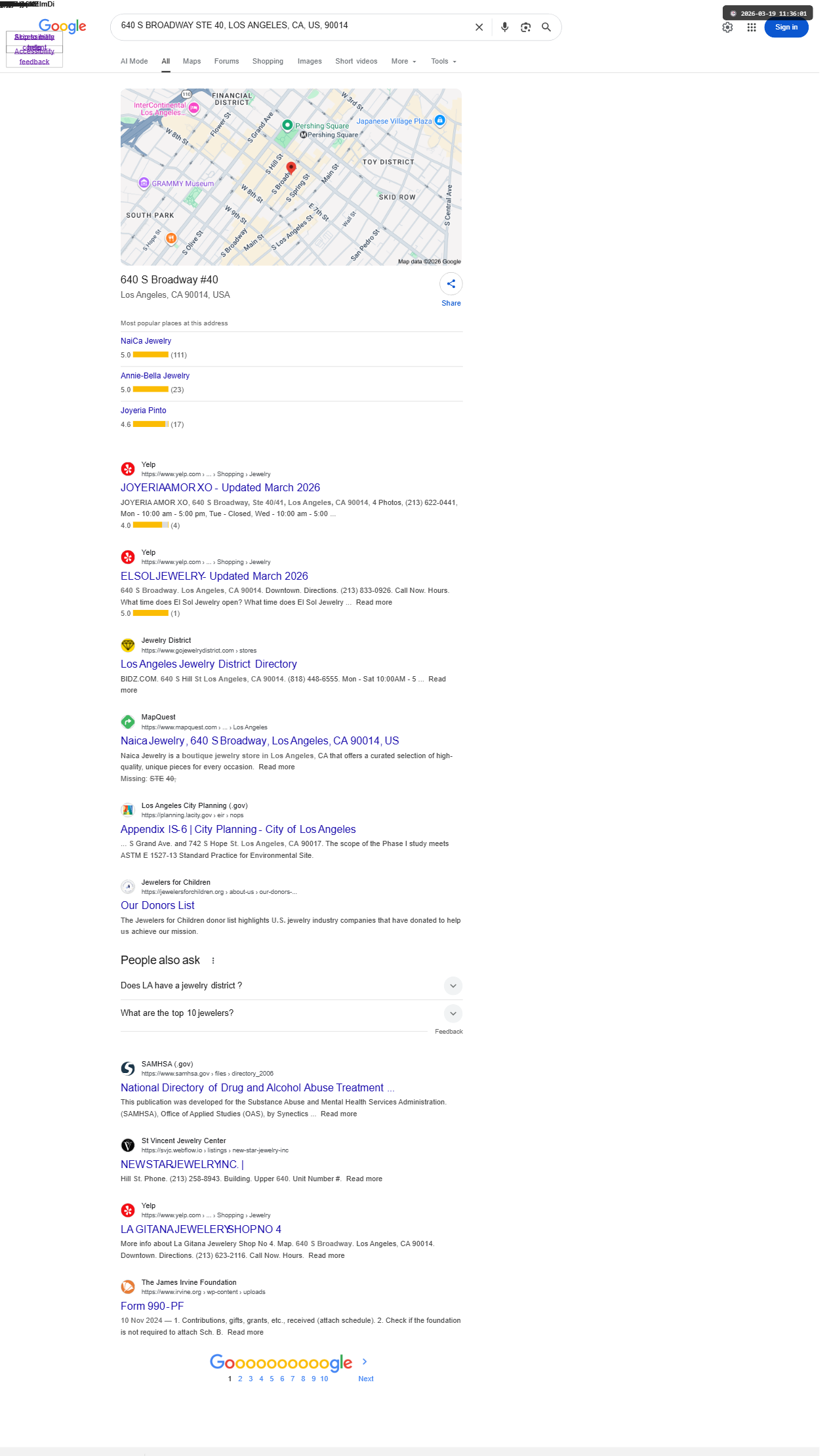This screenshot has height=1456, width=829.
Task: Switch to the Short videos tab
Action: [356, 61]
